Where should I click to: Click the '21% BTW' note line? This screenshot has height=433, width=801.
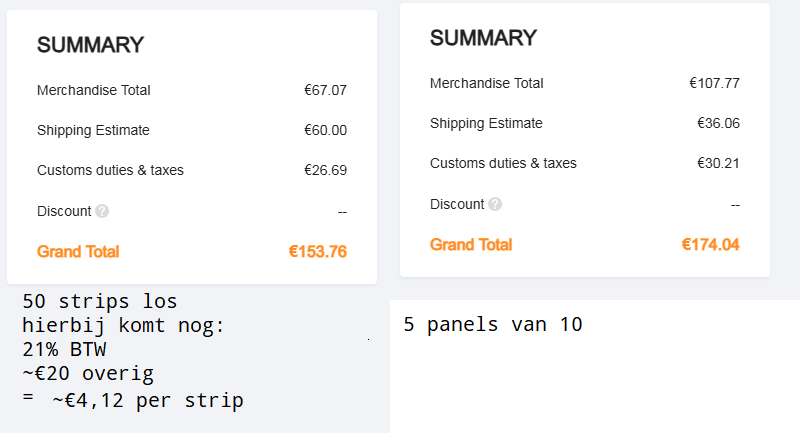pos(64,350)
